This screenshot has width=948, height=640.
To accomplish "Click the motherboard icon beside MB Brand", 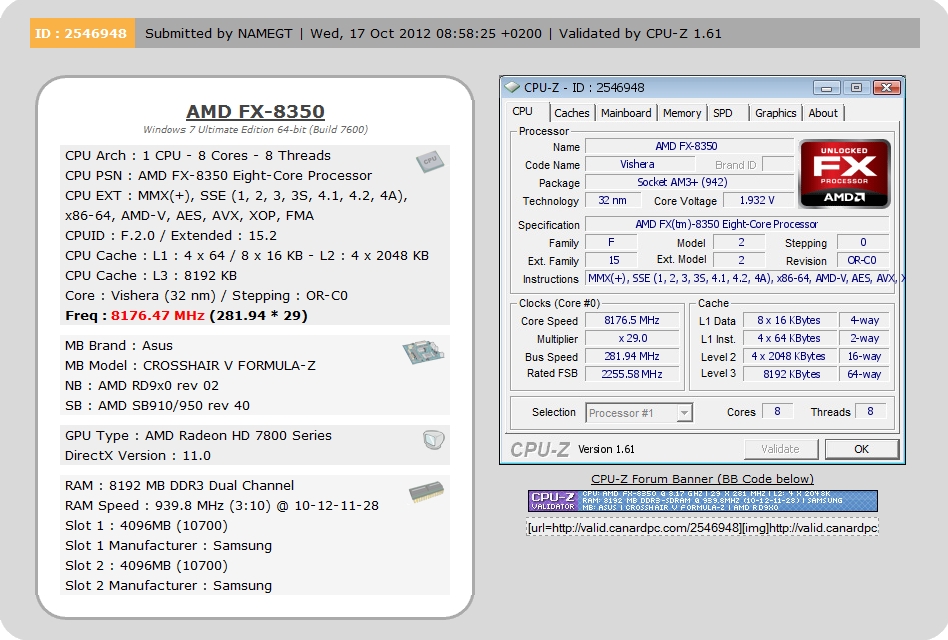I will coord(423,352).
